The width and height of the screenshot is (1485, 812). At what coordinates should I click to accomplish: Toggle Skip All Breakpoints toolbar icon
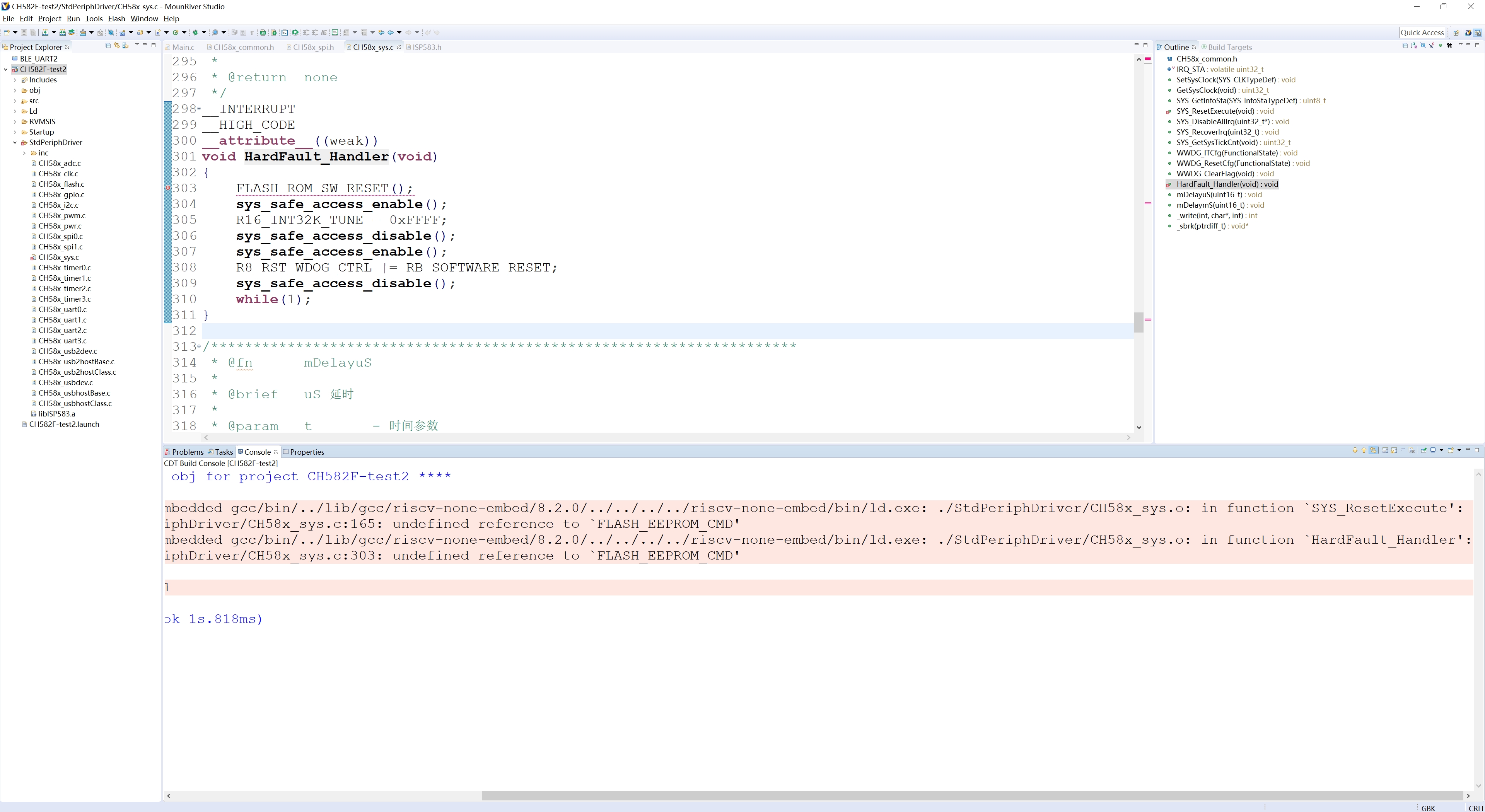111,32
